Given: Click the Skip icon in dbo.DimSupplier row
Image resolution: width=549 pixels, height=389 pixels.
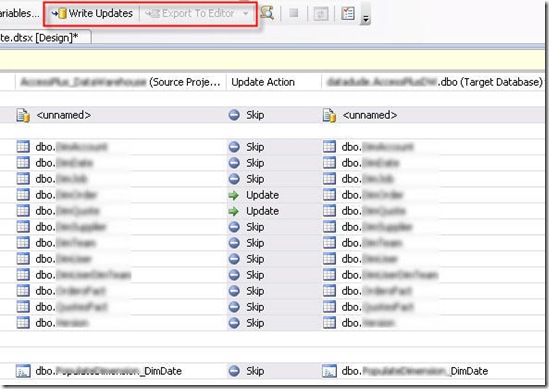Looking at the screenshot, I should pyautogui.click(x=234, y=227).
